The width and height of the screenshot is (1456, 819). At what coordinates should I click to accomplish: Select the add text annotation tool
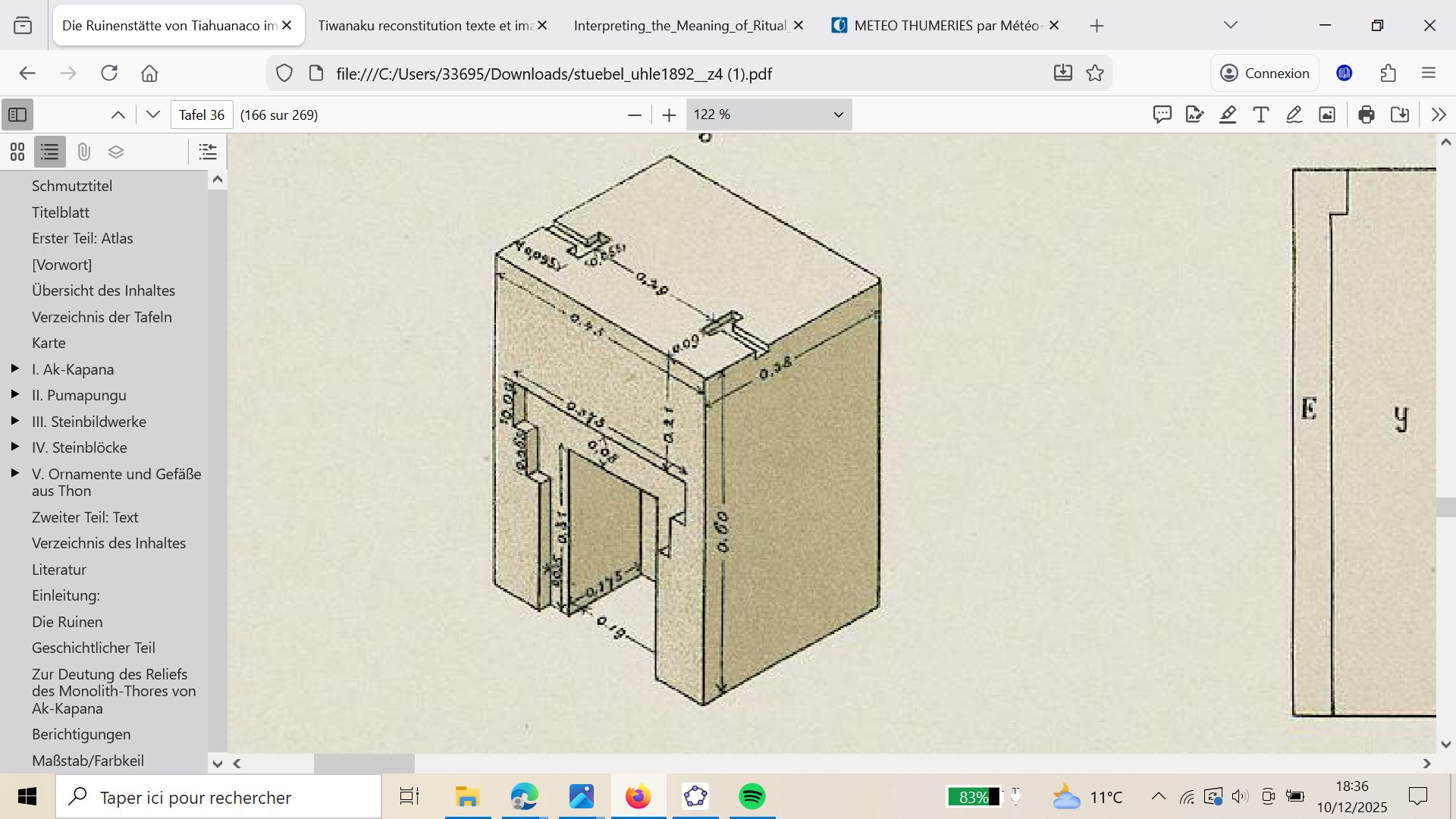(x=1260, y=115)
